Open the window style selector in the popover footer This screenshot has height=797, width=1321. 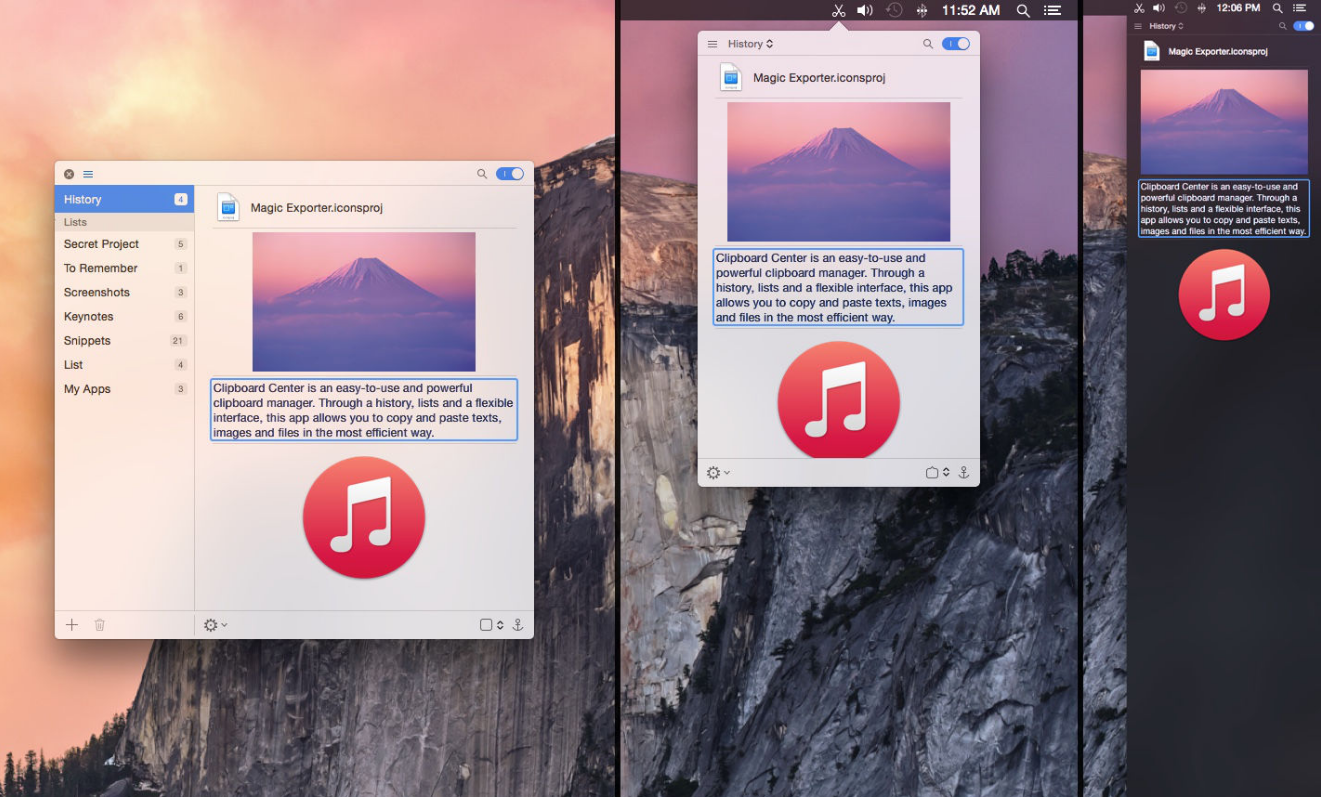[x=937, y=472]
